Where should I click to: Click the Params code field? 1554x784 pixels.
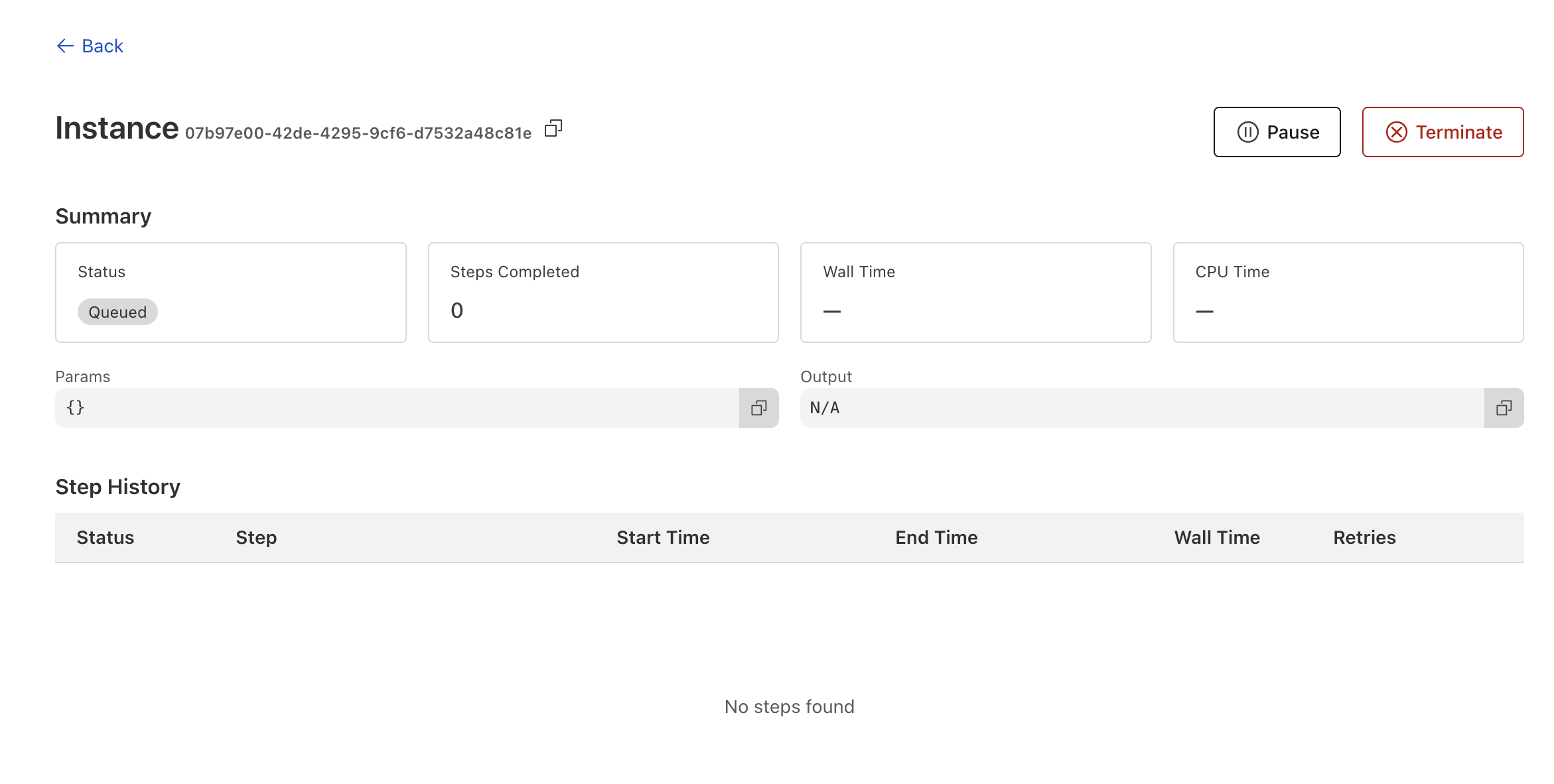point(397,408)
